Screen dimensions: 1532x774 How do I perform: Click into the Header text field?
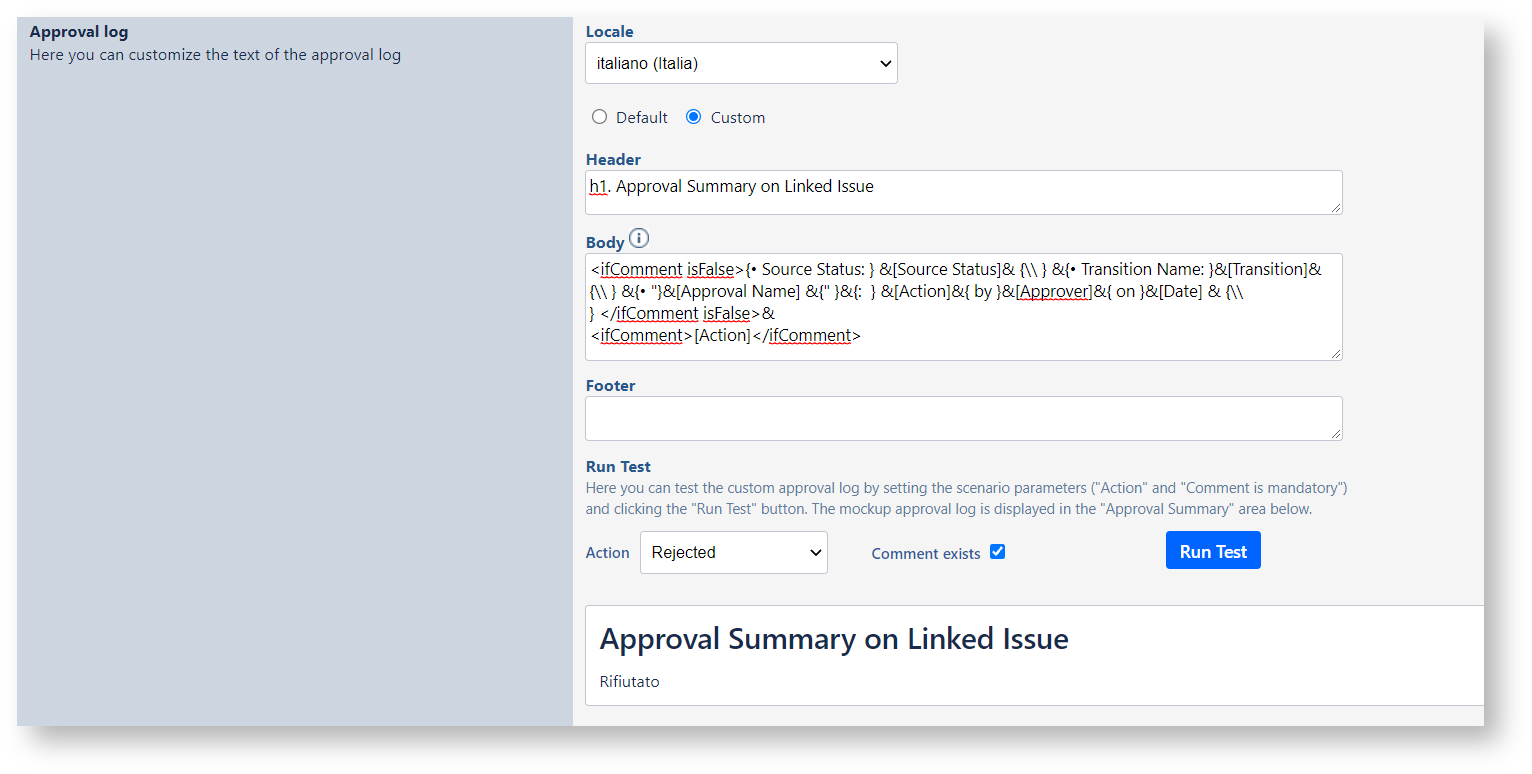[962, 192]
